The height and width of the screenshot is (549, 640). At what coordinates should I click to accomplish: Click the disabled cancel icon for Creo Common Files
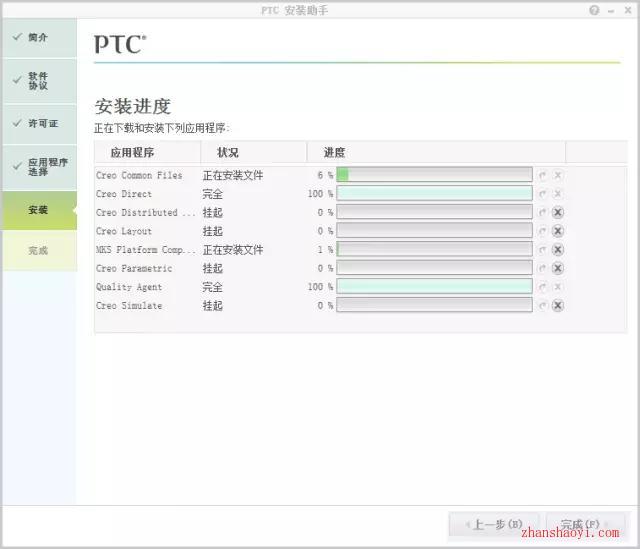(558, 175)
